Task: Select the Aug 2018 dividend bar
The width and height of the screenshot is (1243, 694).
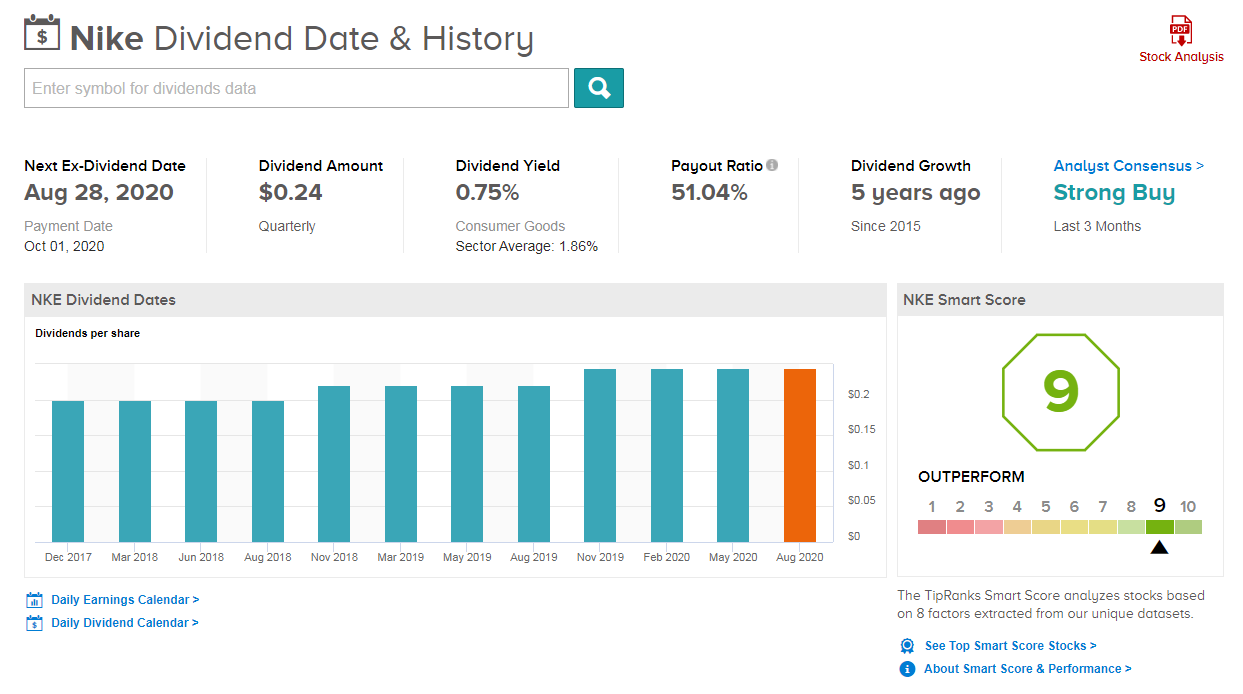Action: (268, 472)
